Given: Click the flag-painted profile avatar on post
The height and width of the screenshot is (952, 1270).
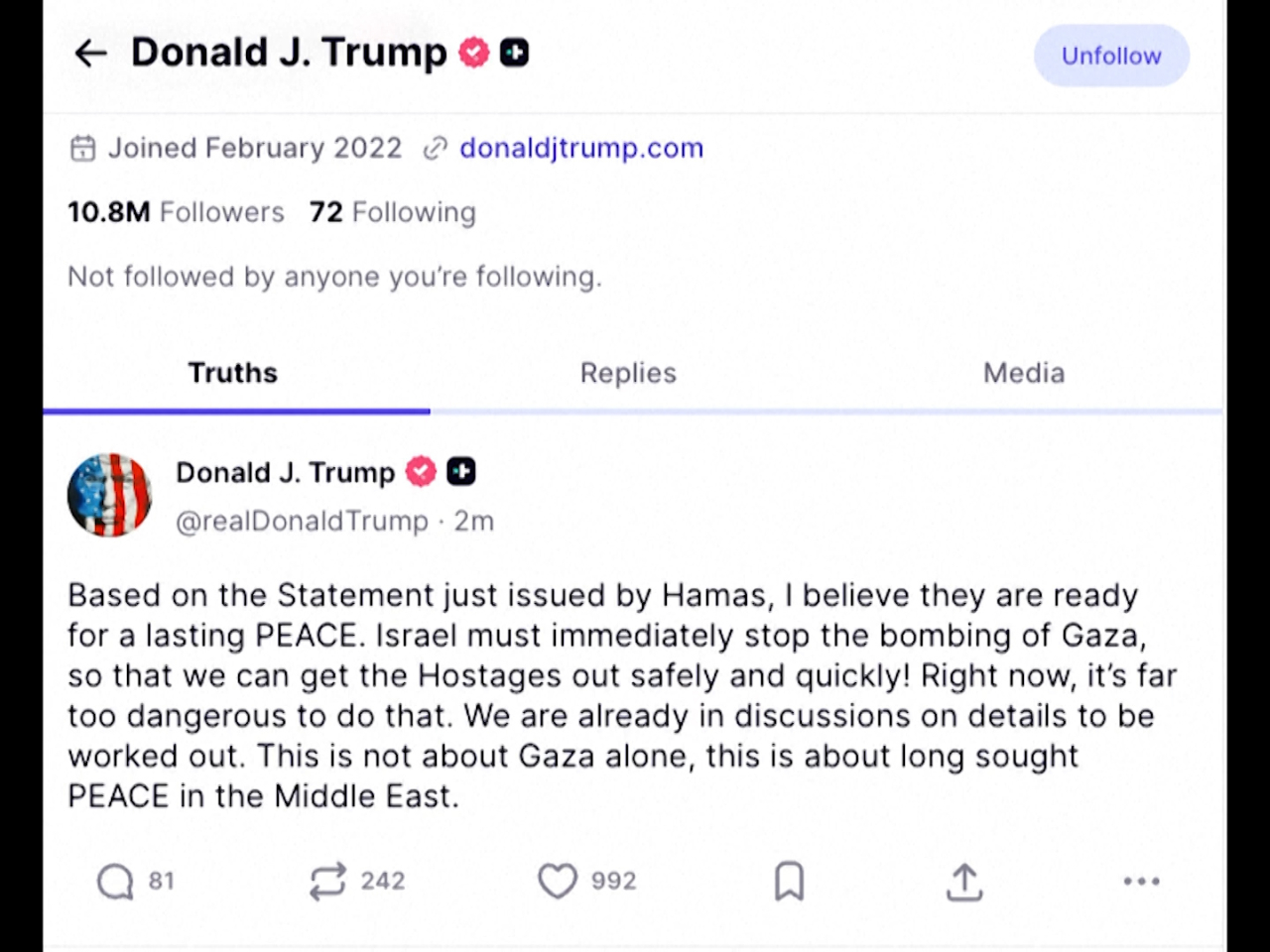Looking at the screenshot, I should point(109,495).
